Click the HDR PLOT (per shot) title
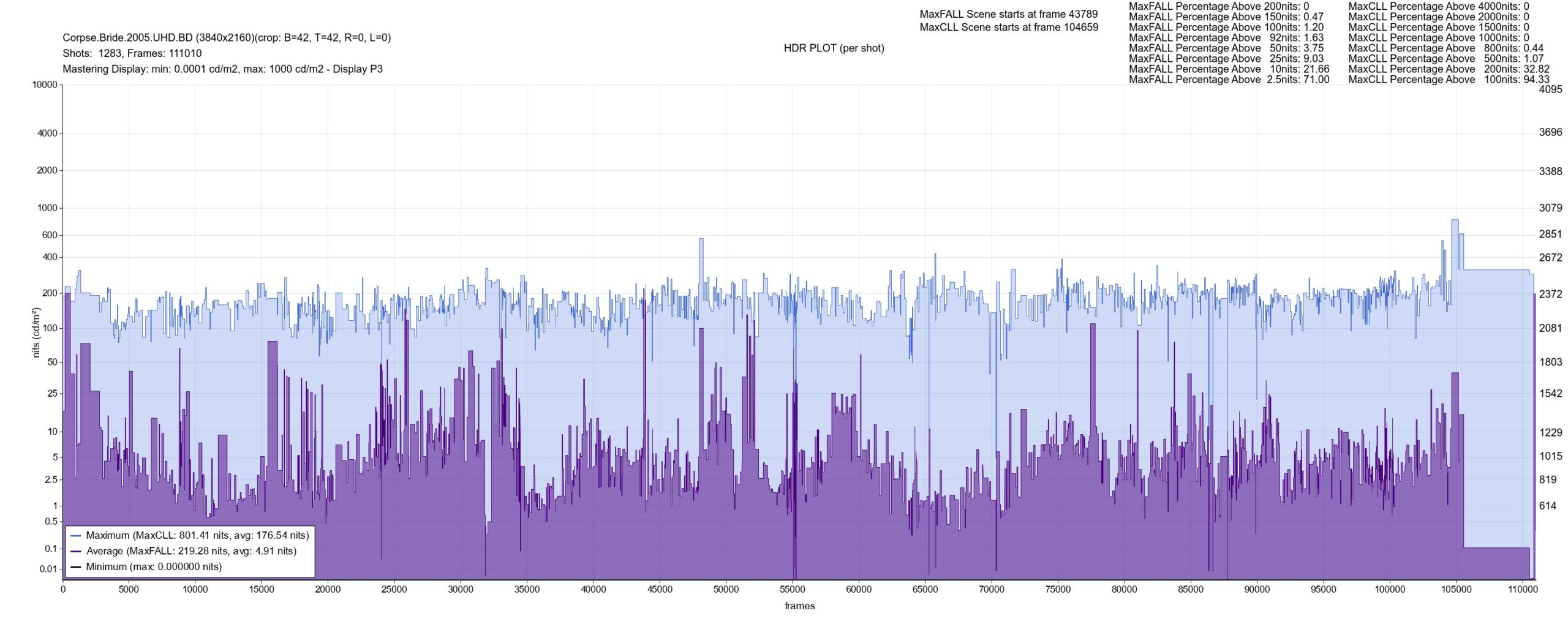This screenshot has width=1568, height=627. coord(834,48)
